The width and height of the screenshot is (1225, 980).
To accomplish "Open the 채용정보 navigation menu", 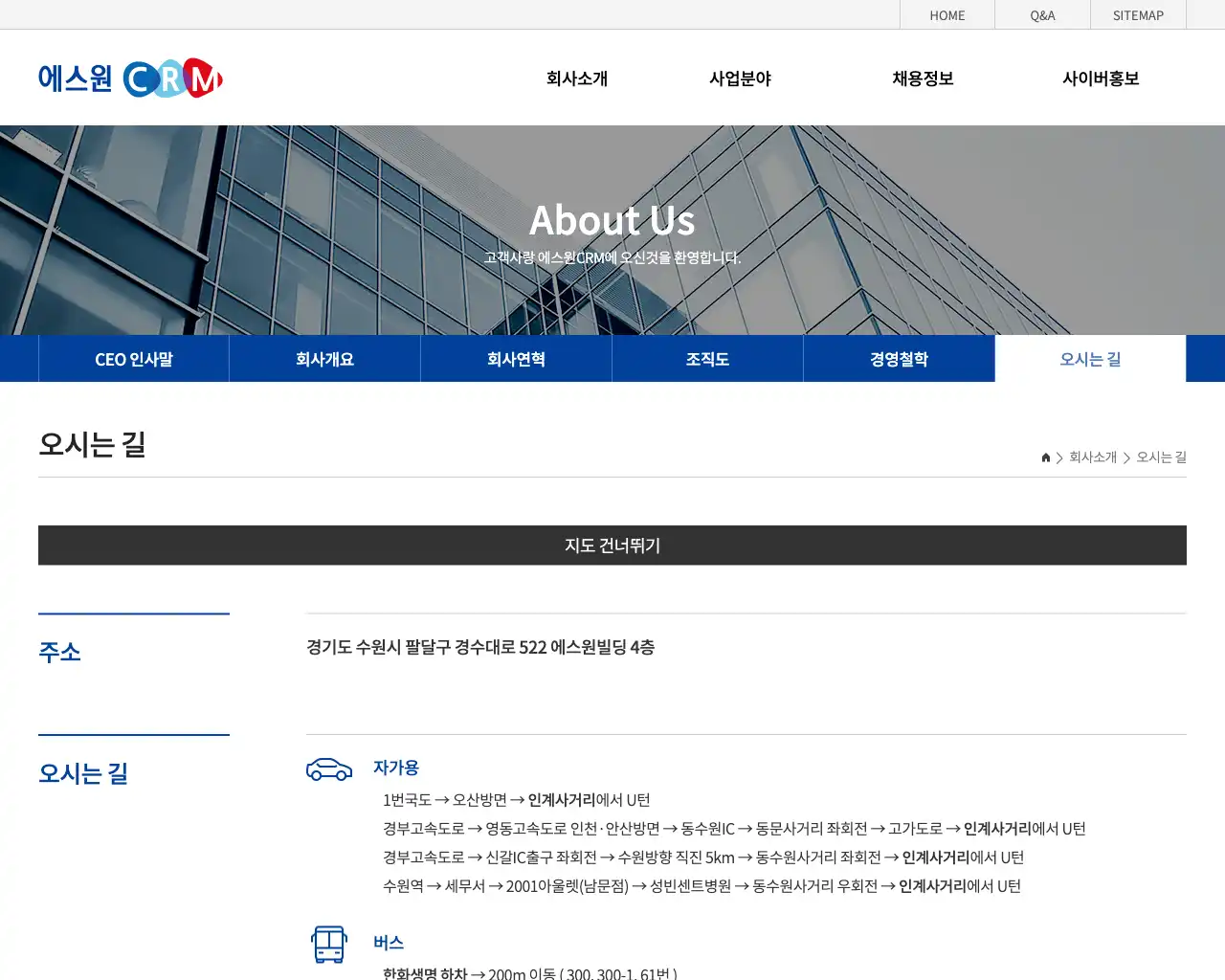I will (922, 78).
